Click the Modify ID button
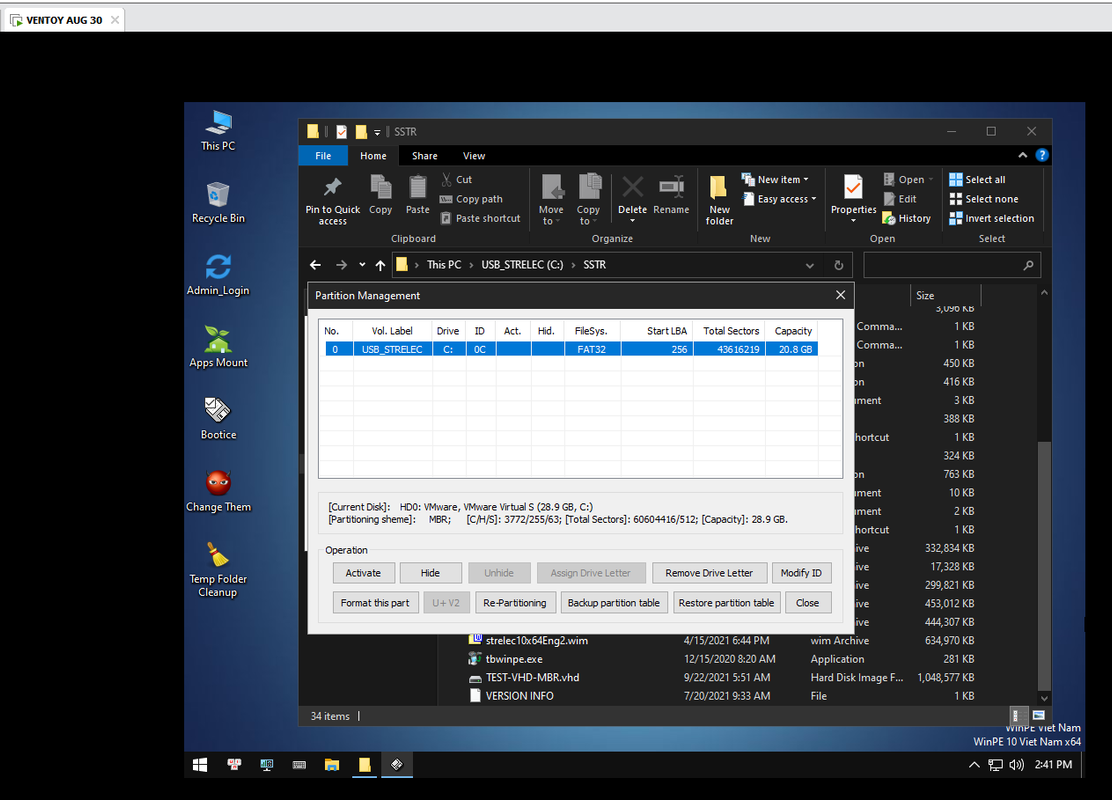The width and height of the screenshot is (1112, 800). pos(801,573)
